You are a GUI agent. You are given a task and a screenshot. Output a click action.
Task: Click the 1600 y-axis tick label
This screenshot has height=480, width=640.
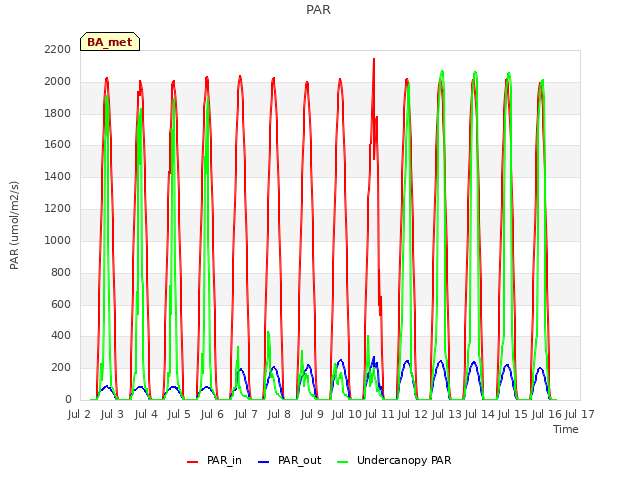(58, 144)
